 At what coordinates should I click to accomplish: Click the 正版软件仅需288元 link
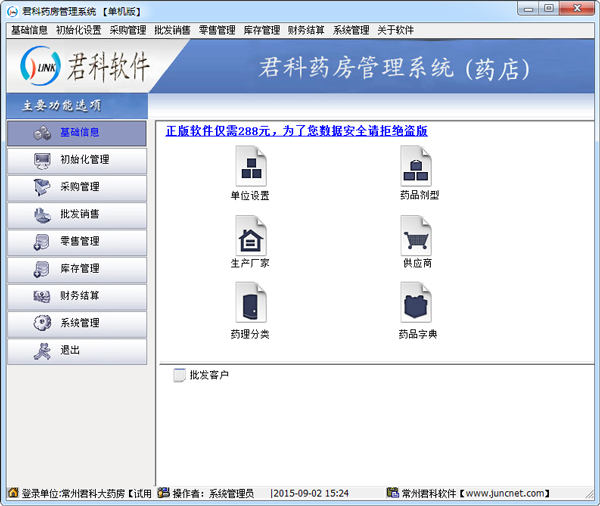(x=297, y=131)
